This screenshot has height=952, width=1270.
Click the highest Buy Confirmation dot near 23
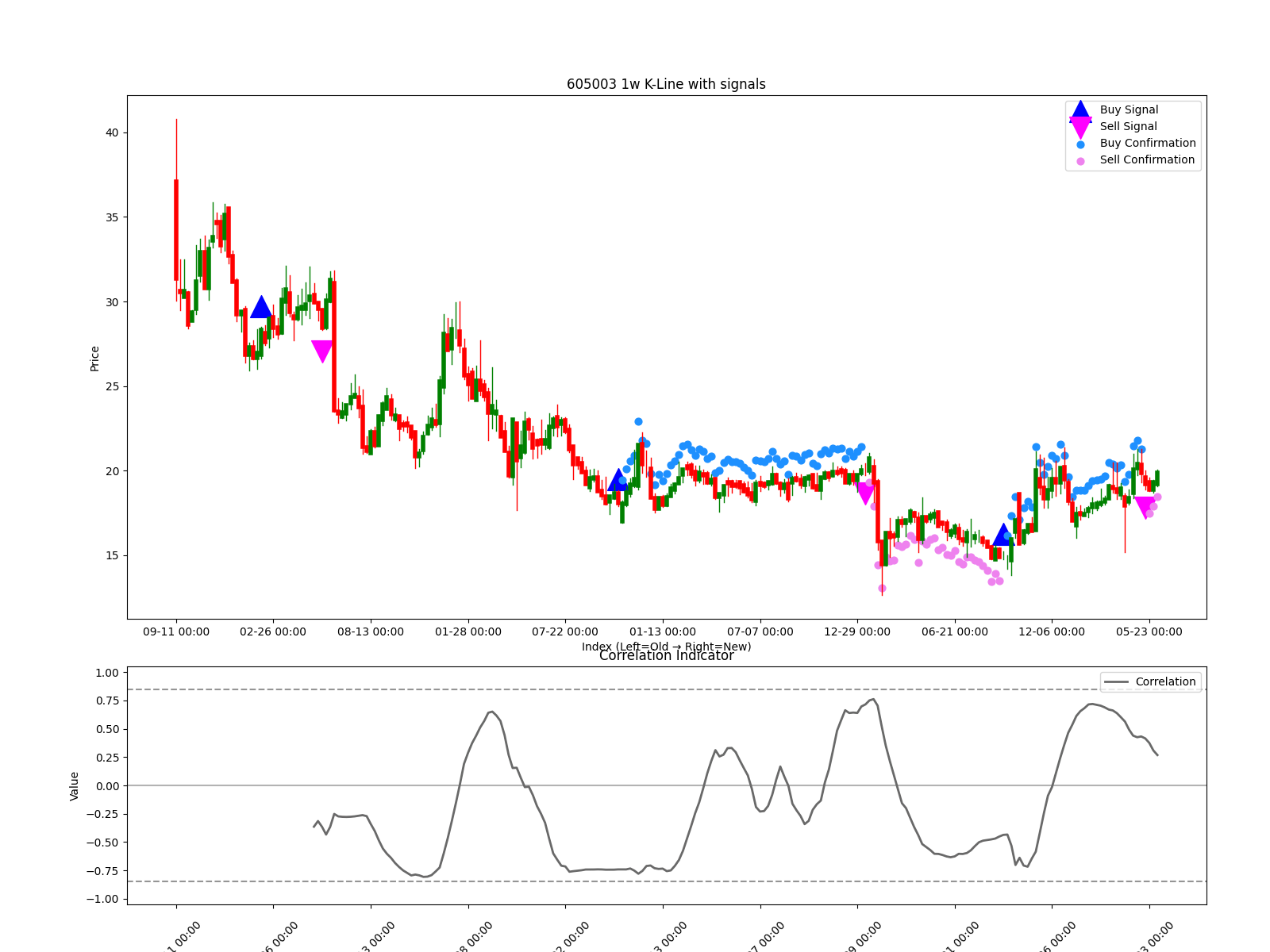(x=638, y=422)
